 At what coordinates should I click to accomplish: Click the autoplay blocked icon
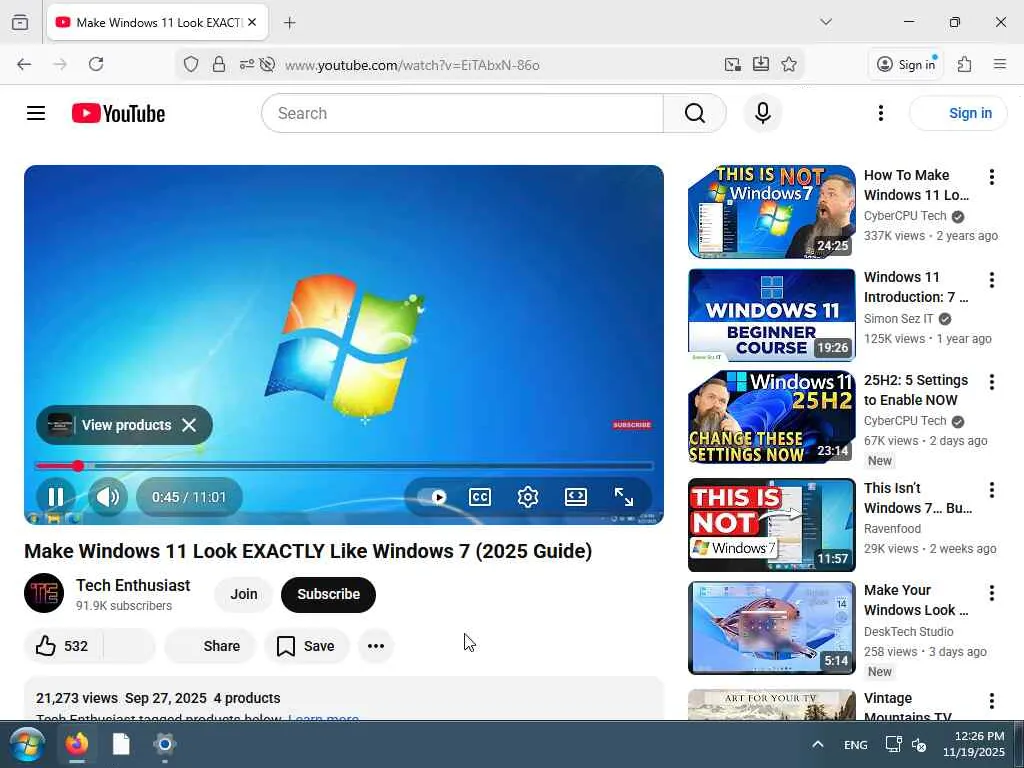pyautogui.click(x=267, y=64)
